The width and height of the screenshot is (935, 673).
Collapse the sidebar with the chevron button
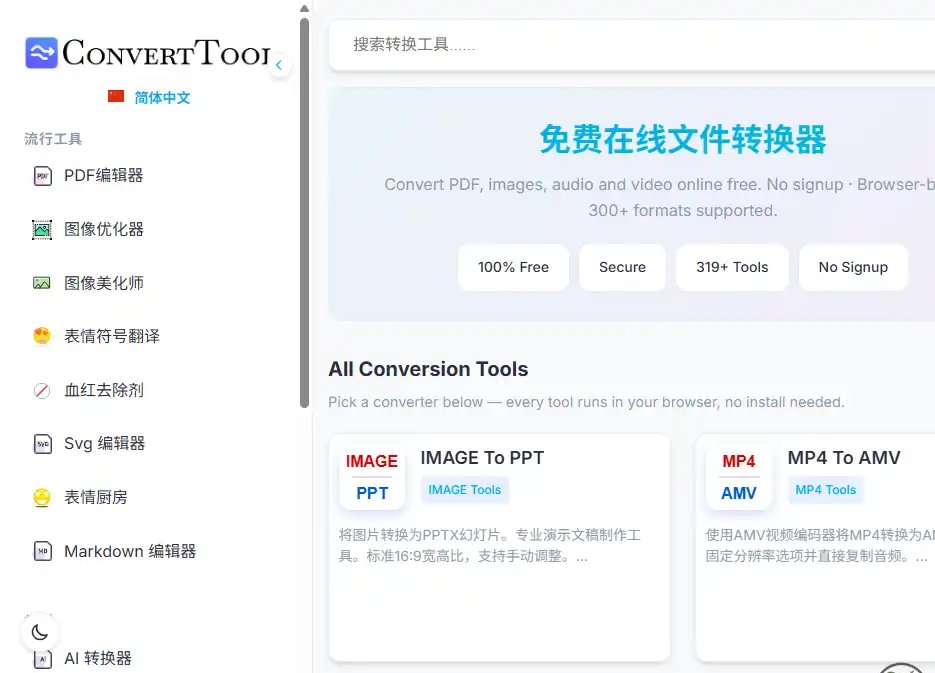pyautogui.click(x=279, y=65)
